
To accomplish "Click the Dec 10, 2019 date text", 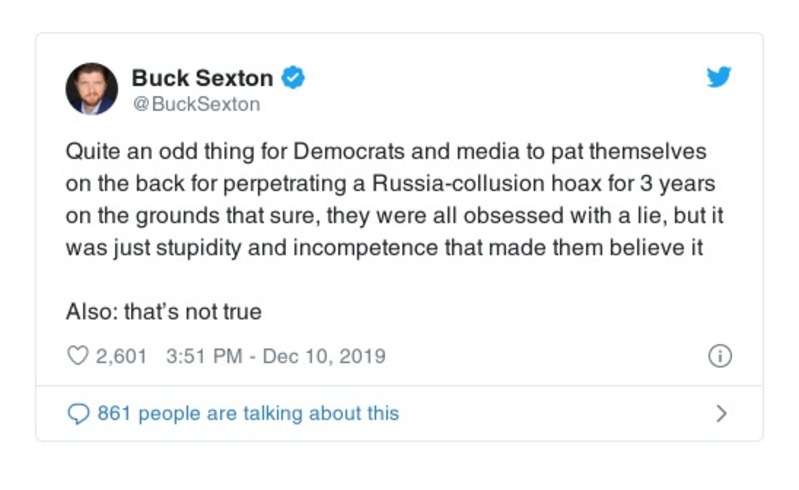I will [x=323, y=356].
